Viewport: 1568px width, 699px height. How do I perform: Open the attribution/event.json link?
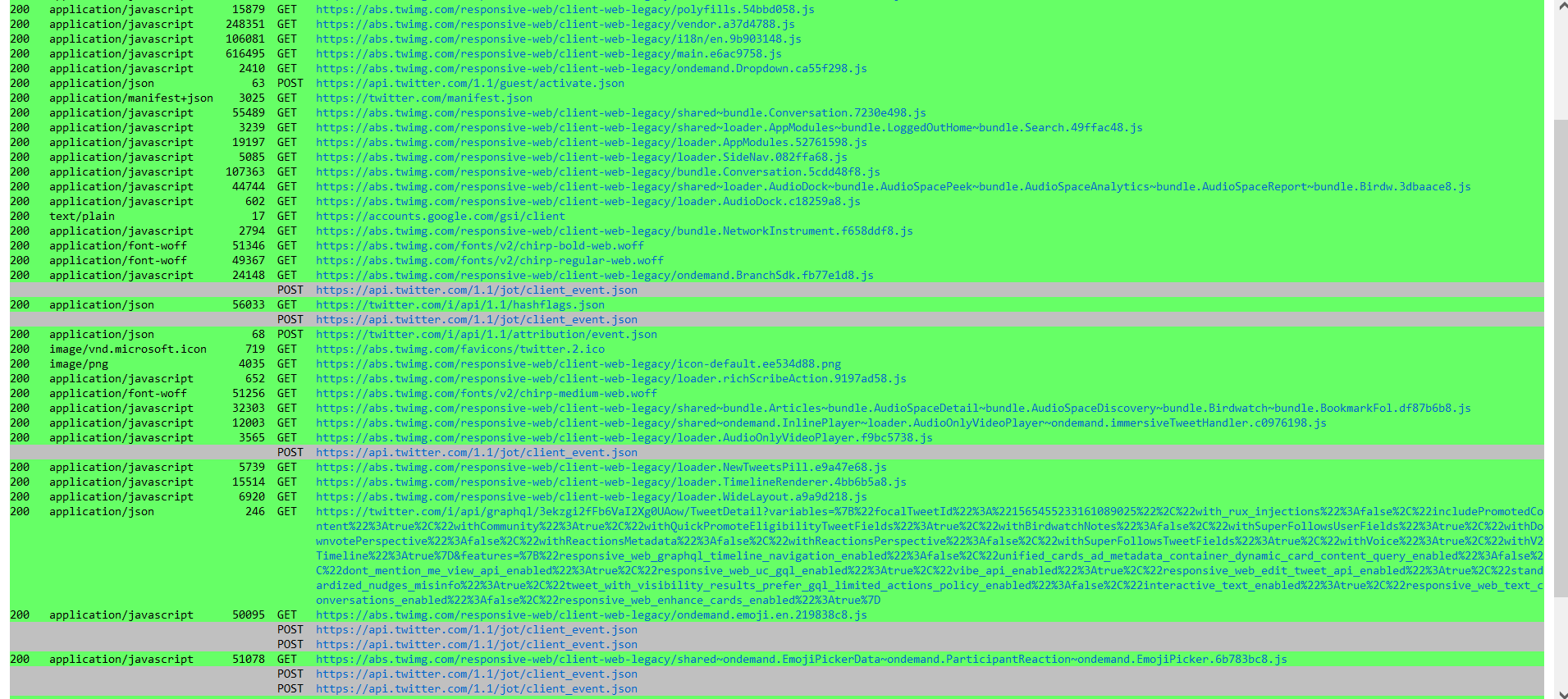tap(487, 334)
